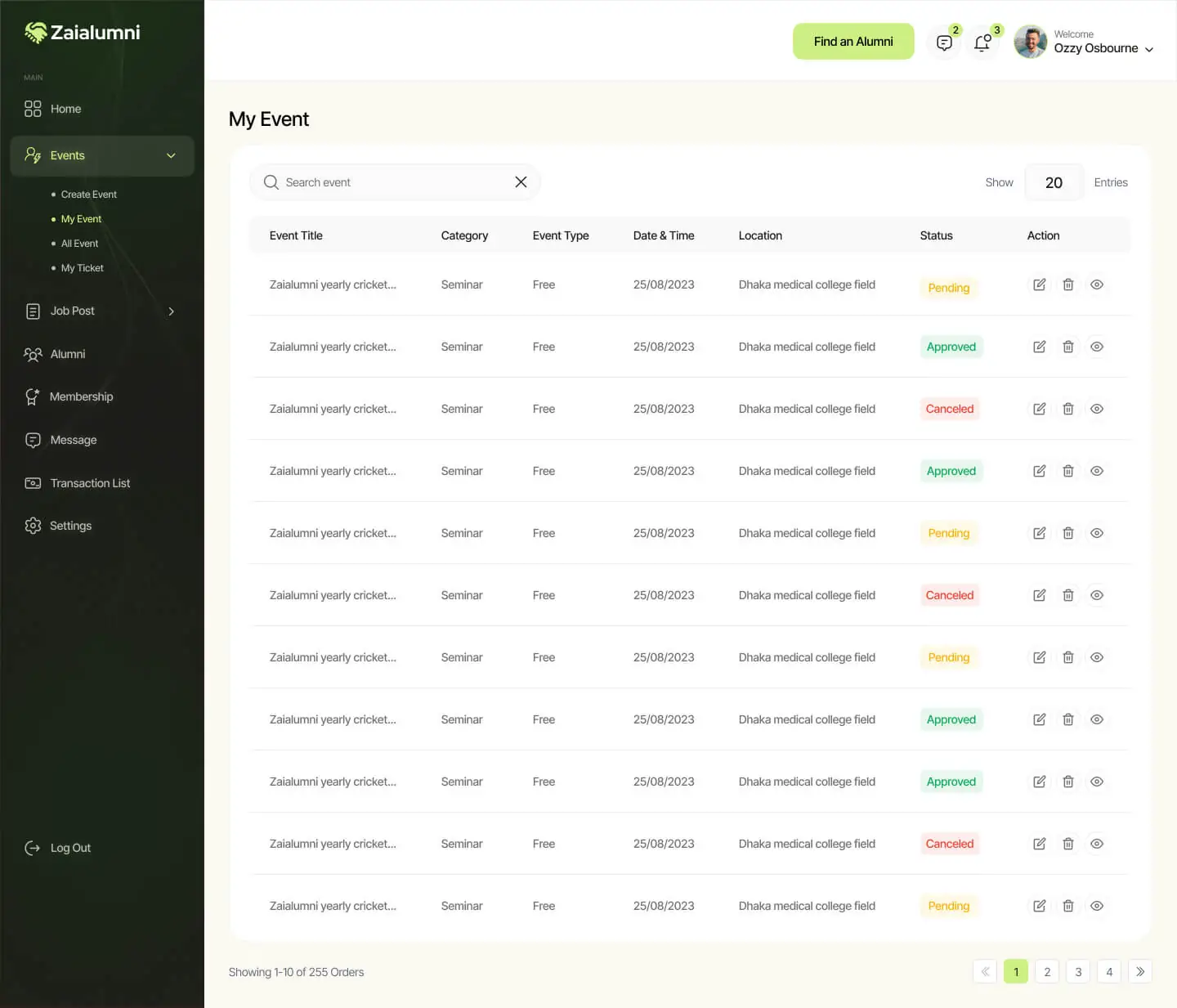The height and width of the screenshot is (1008, 1177).
Task: Collapse the Events menu chevron
Action: pos(171,155)
